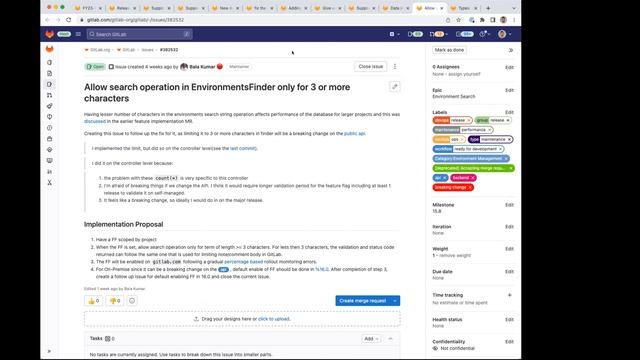Image resolution: width=640 pixels, height=360 pixels.
Task: Click the browser address bar URL
Action: [135, 20]
